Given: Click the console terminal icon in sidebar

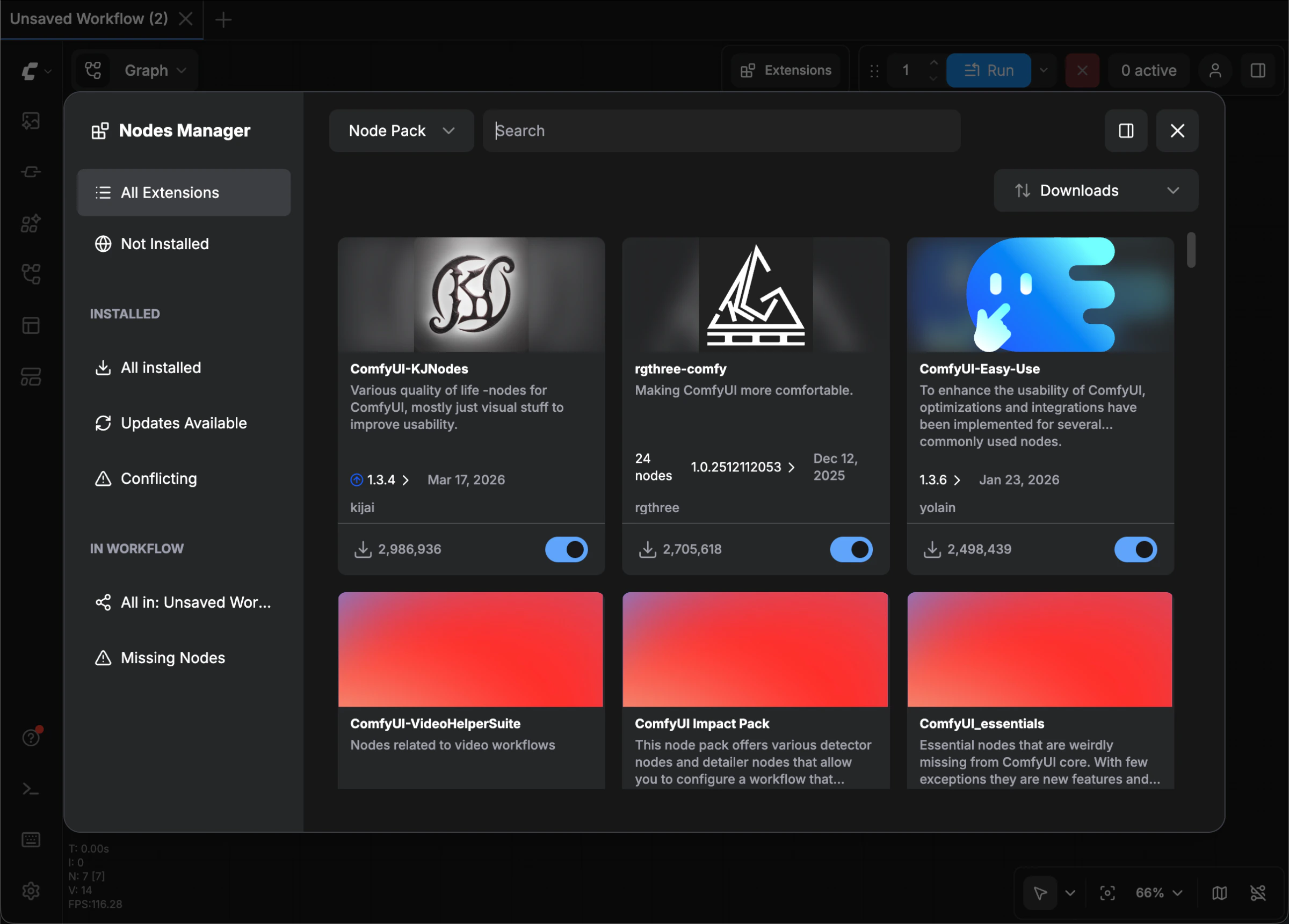Looking at the screenshot, I should (31, 789).
